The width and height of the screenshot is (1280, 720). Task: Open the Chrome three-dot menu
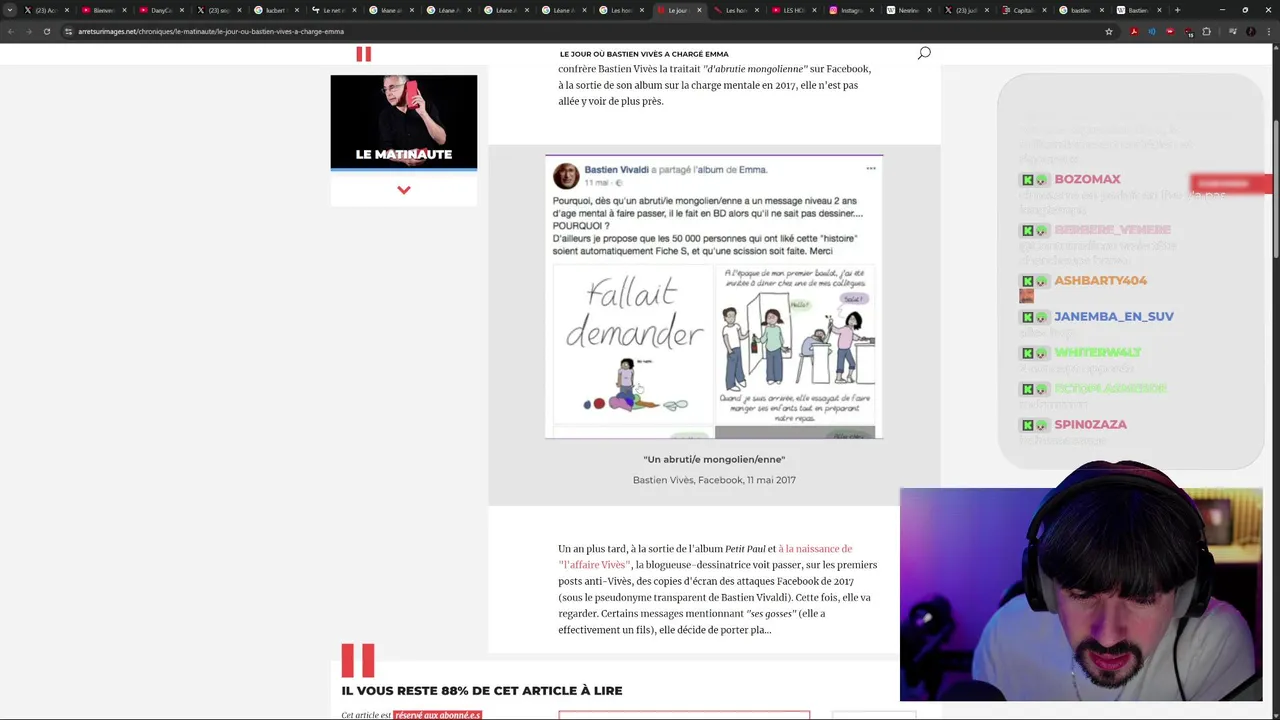point(1268,31)
